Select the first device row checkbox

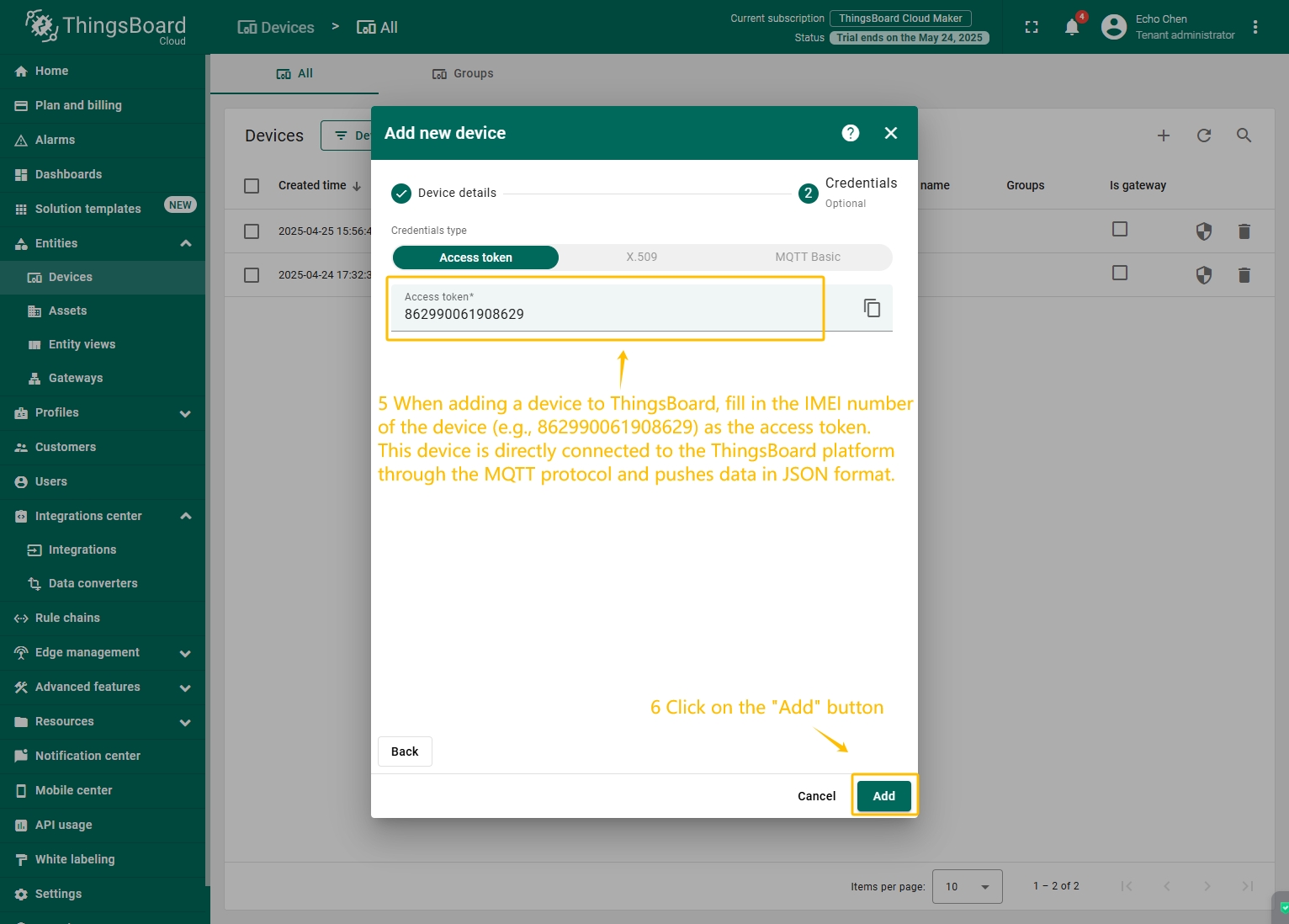pos(252,231)
